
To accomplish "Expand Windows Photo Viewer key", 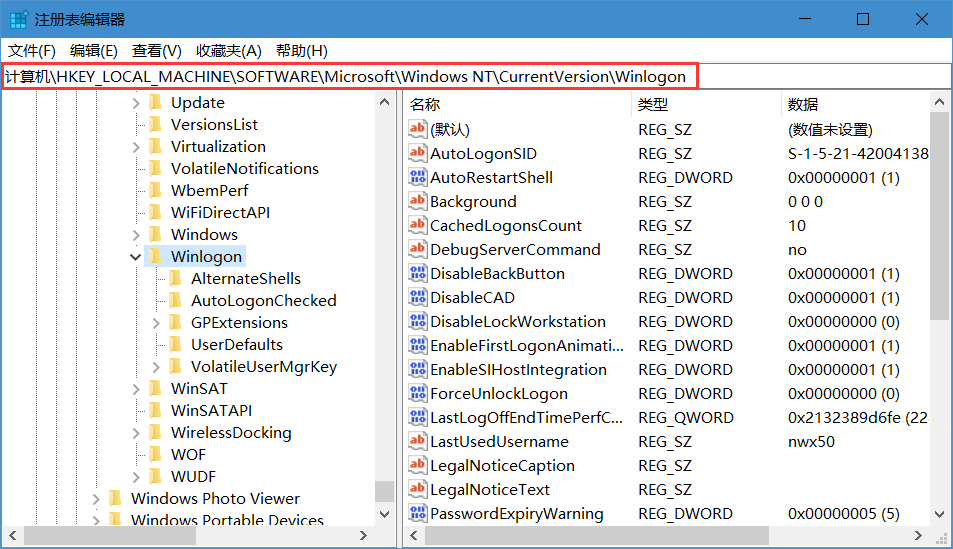I will pyautogui.click(x=96, y=499).
